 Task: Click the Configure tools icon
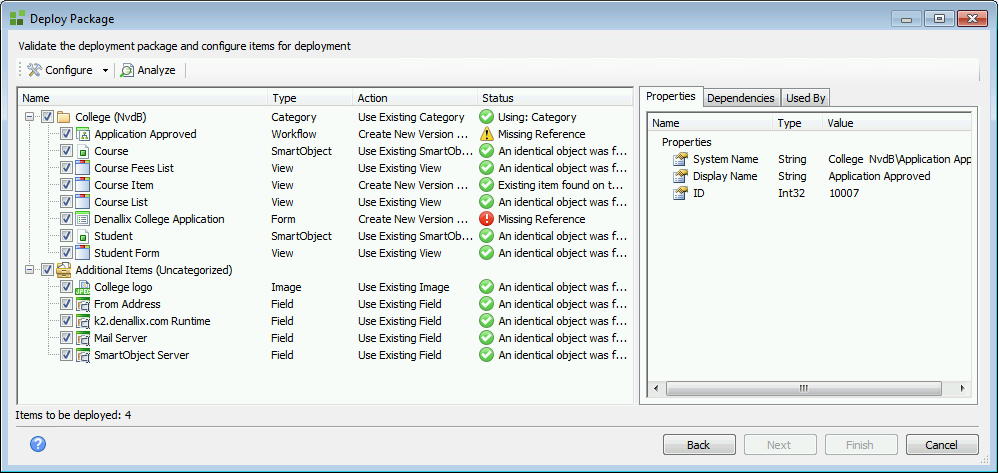point(35,70)
